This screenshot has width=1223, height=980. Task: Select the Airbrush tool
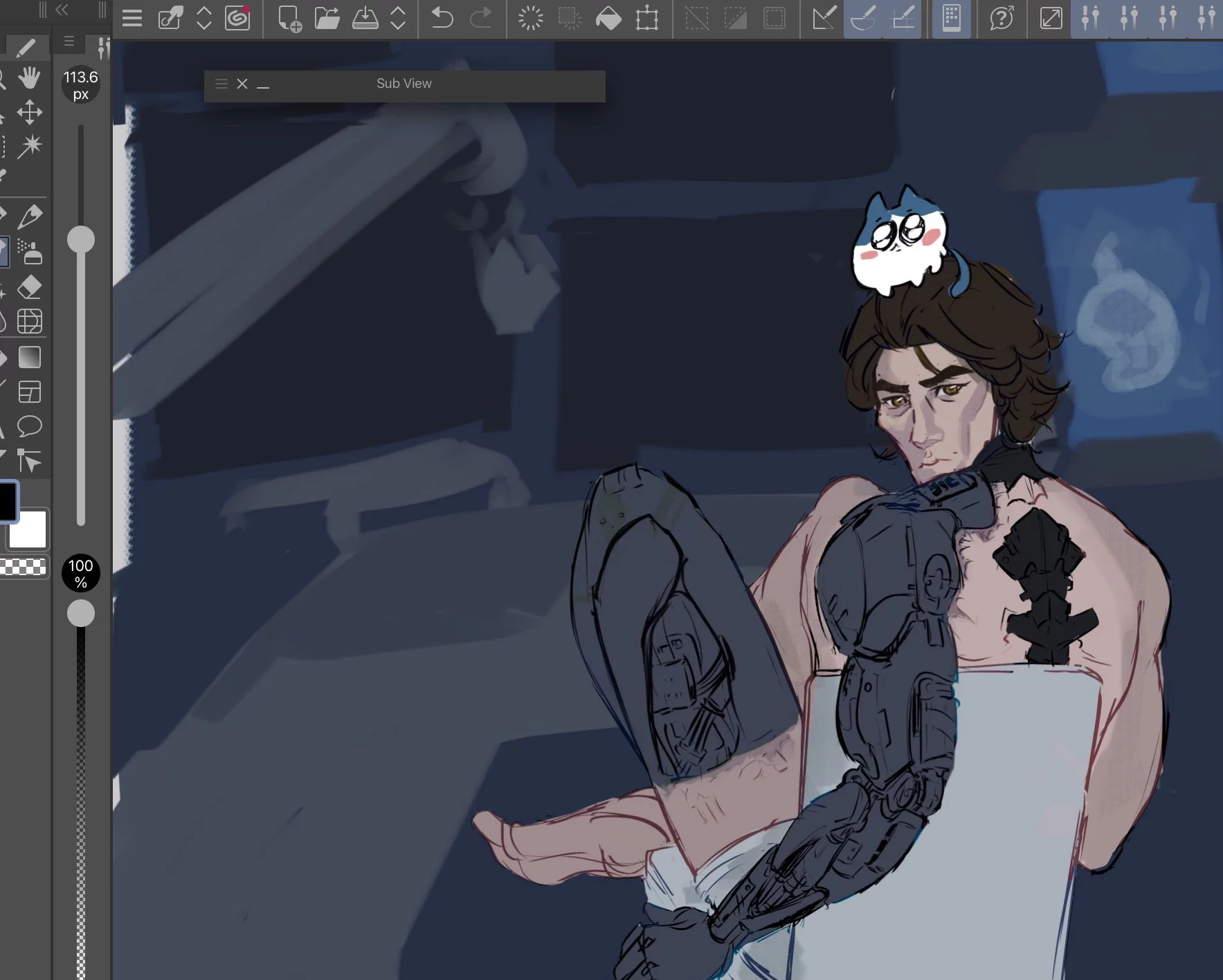click(x=29, y=253)
